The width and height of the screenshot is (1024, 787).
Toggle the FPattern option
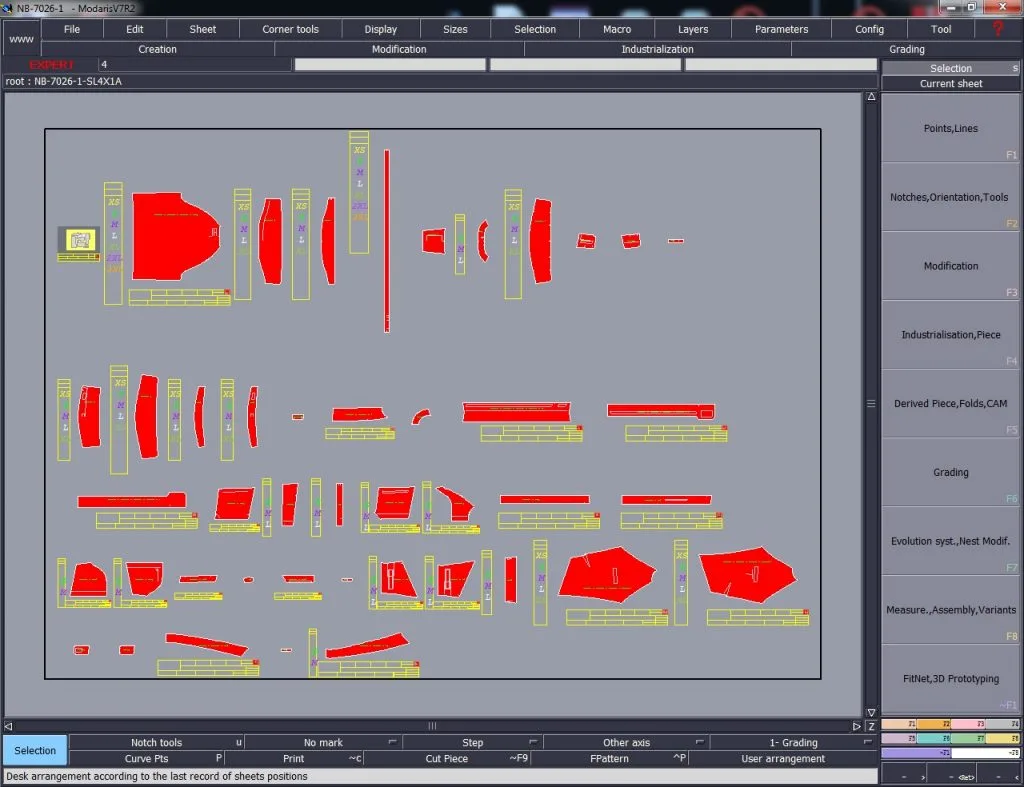point(609,758)
